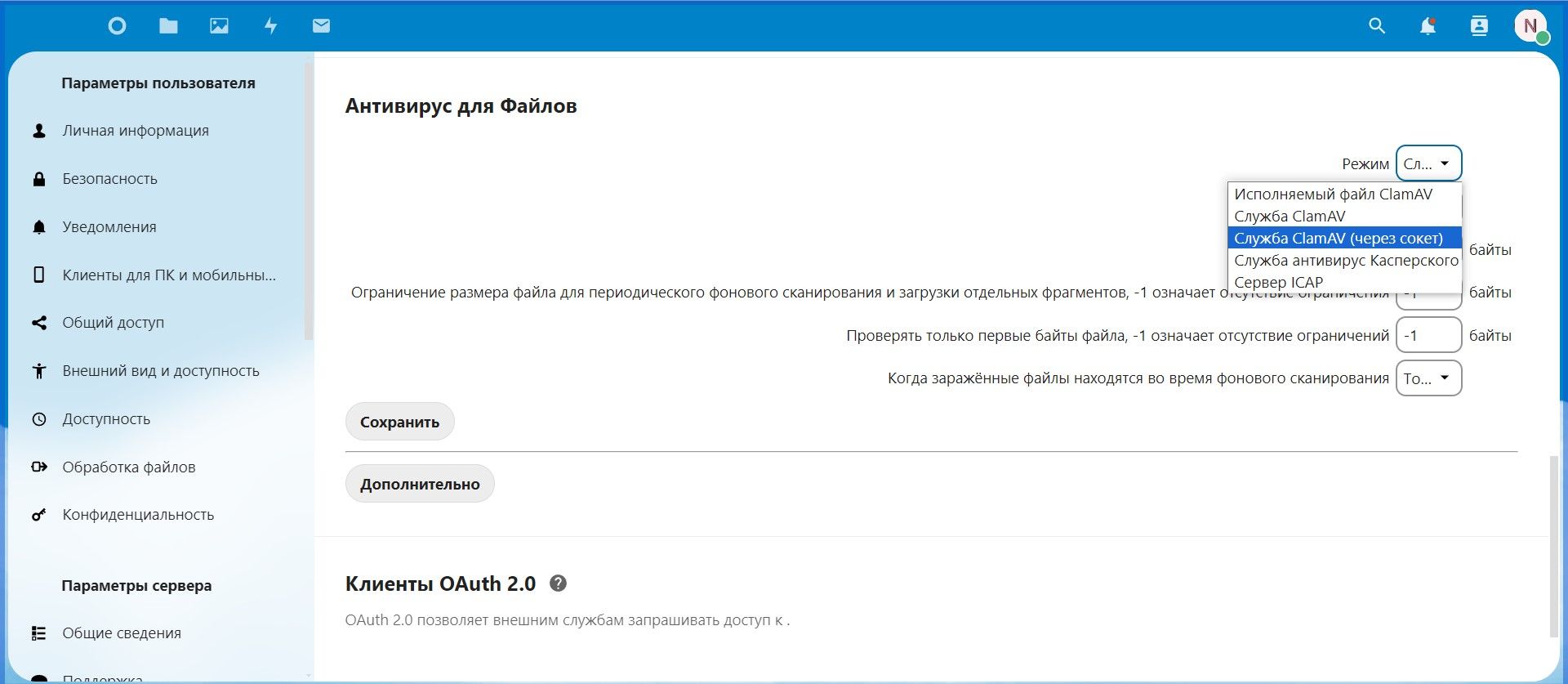
Task: Click the search magnifier icon
Action: 1377,26
